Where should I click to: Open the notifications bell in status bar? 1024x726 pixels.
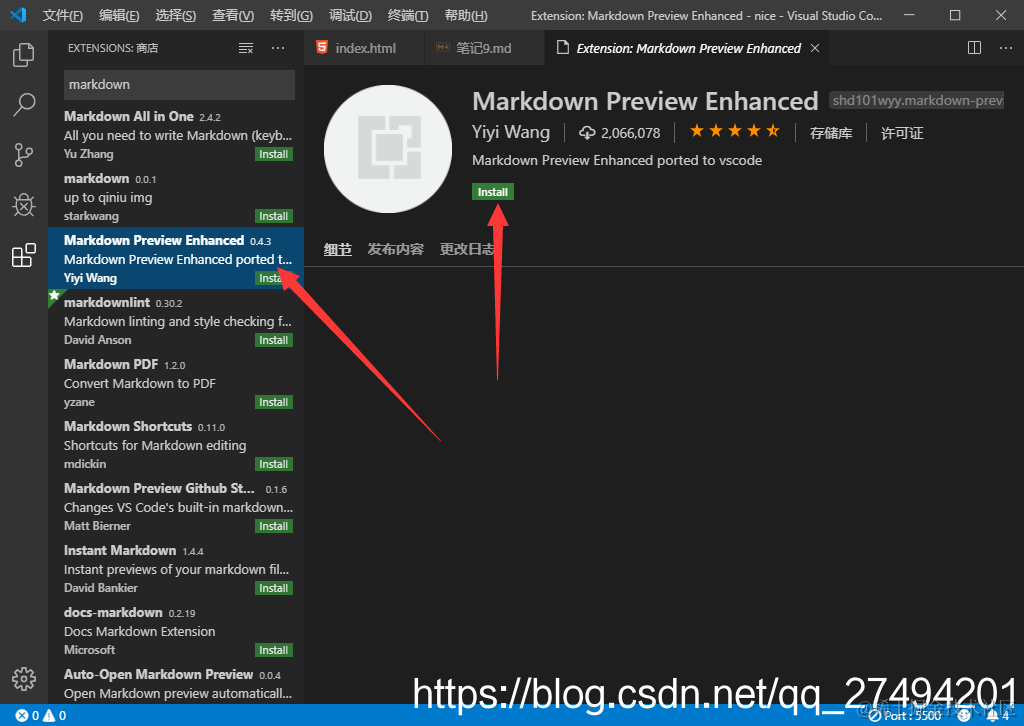997,716
